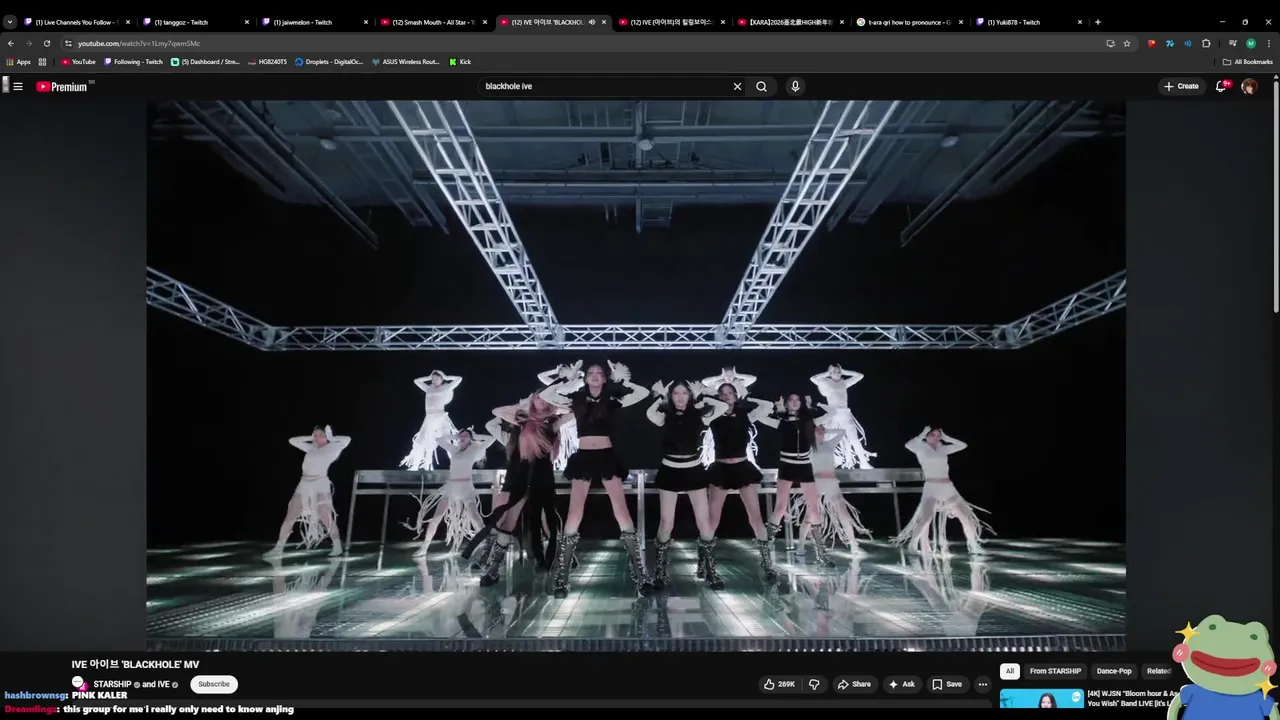The image size is (1280, 720).
Task: Open the Chrome three-dot menu
Action: coord(1268,43)
